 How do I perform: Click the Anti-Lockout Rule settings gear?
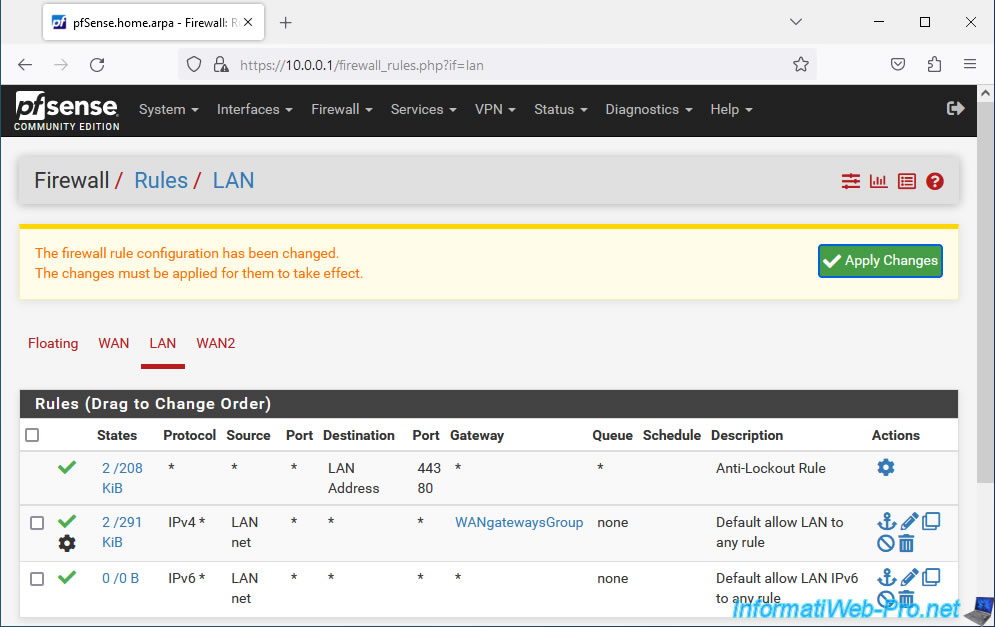pyautogui.click(x=886, y=468)
